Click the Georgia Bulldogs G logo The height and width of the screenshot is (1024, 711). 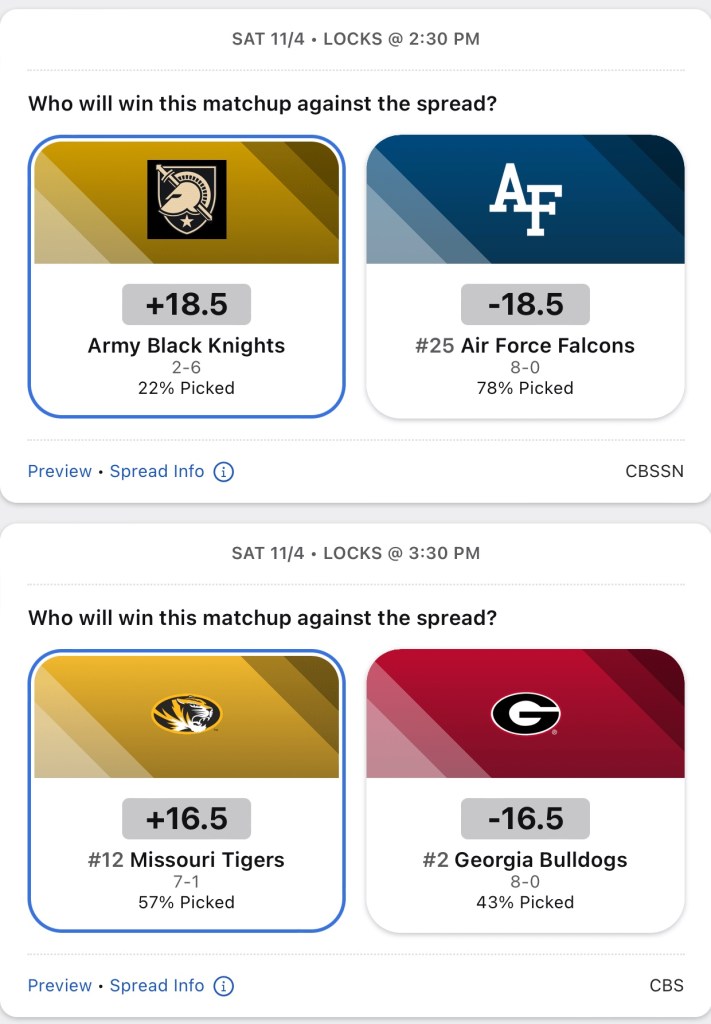click(525, 714)
